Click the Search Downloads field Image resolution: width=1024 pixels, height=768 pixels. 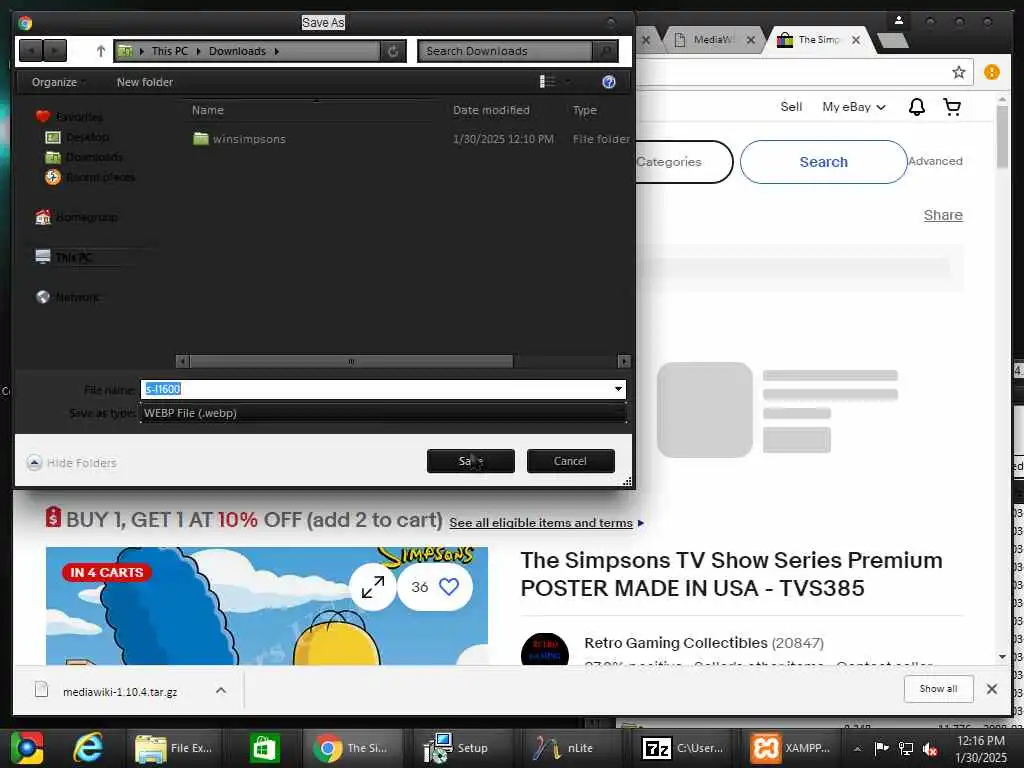point(505,51)
